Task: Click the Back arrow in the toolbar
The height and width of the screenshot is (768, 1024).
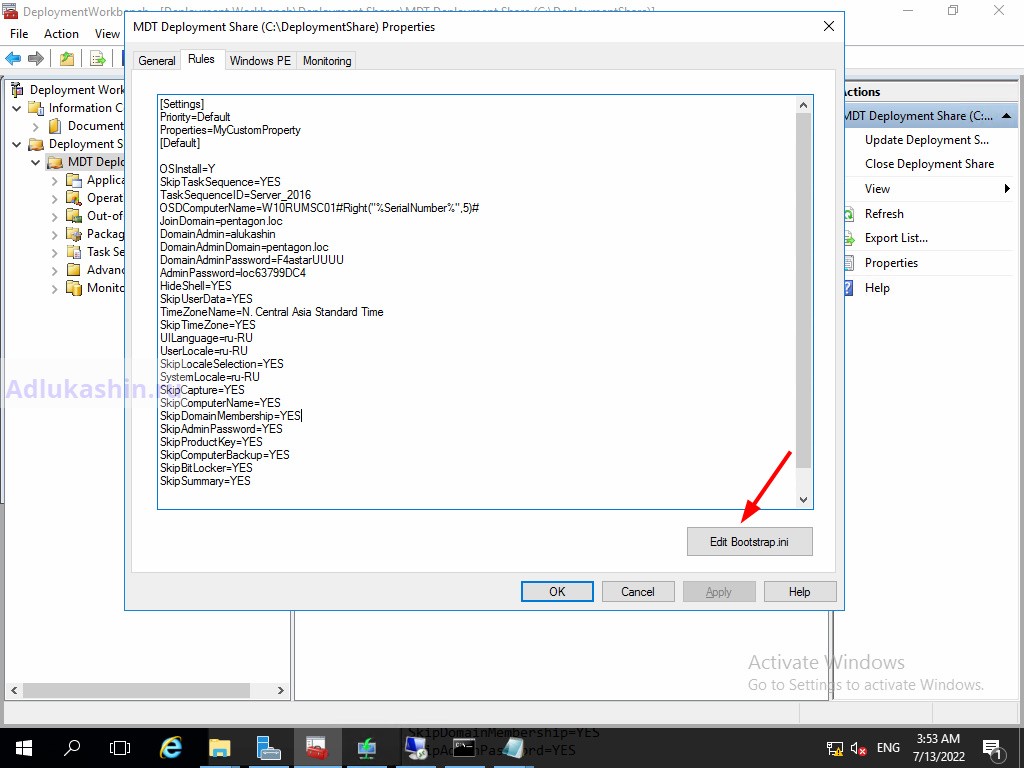Action: 13,59
